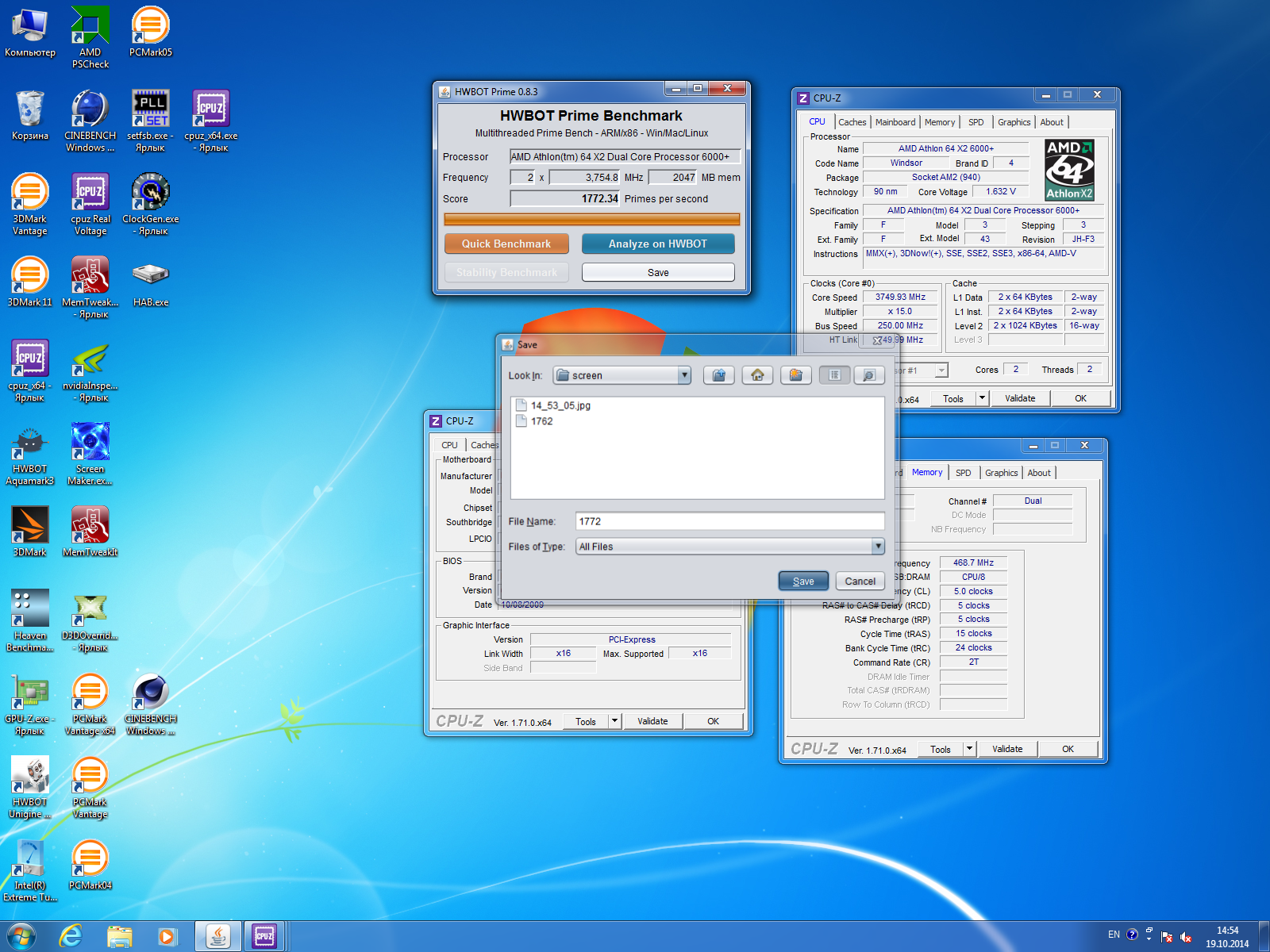Open Screen Maker desktop shortcut

click(90, 454)
